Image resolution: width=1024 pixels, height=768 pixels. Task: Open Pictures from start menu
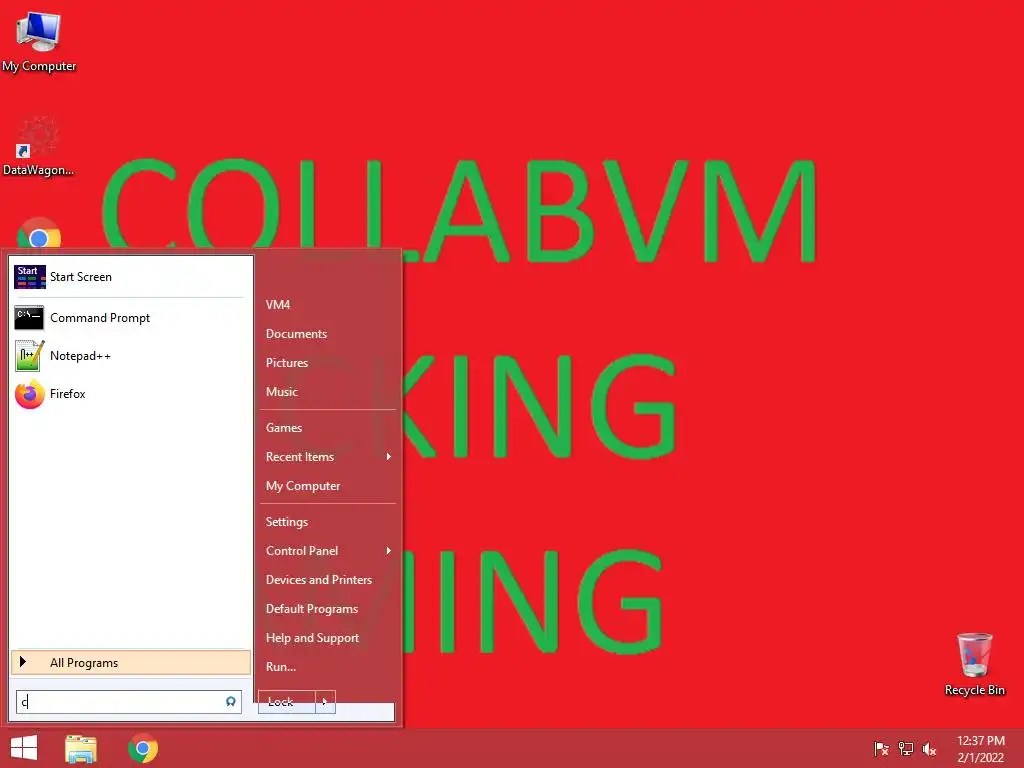287,362
